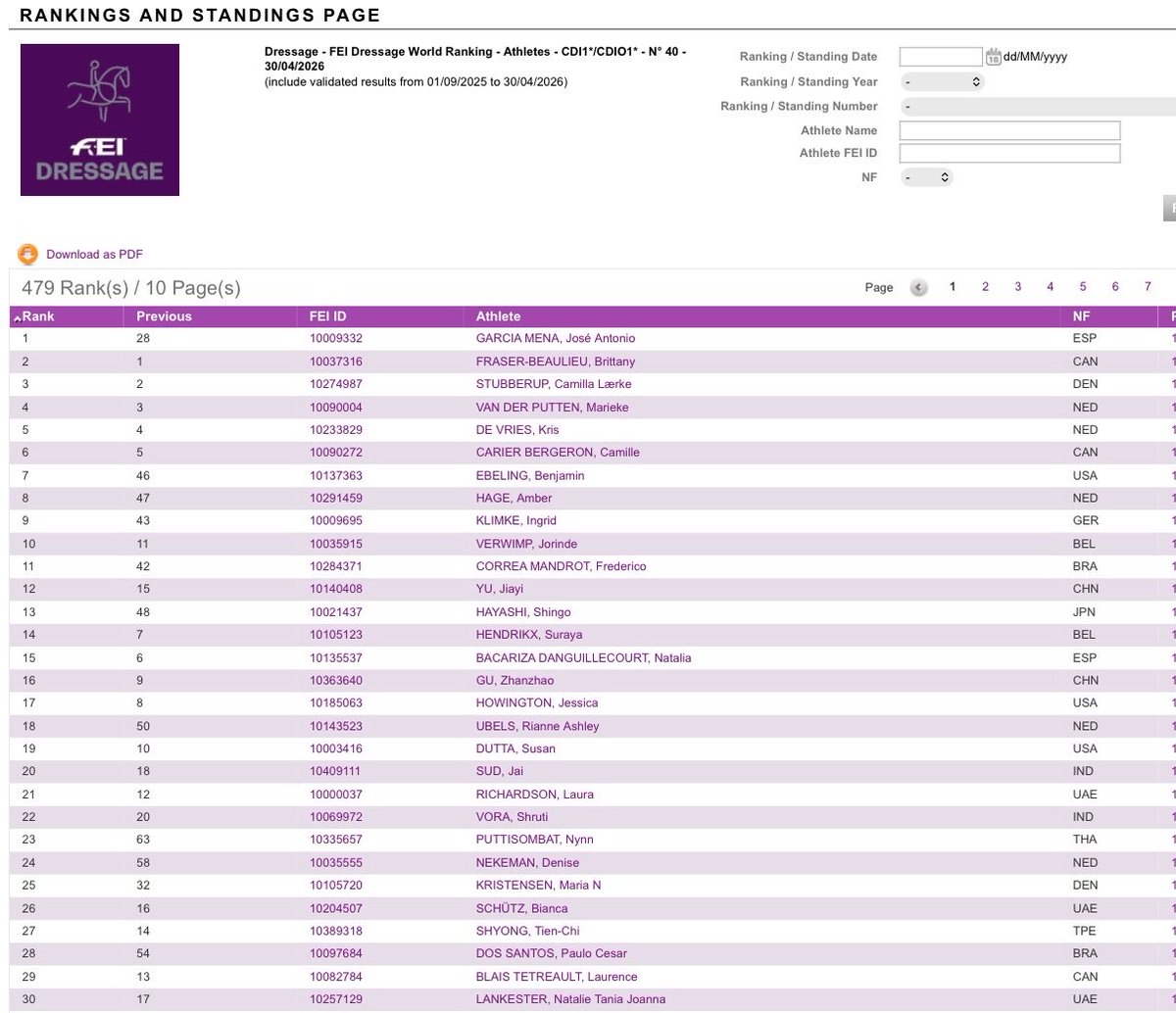The image size is (1176, 1013).
Task: Open athlete VAN DER PUTTEN, Marieke
Action: point(552,408)
